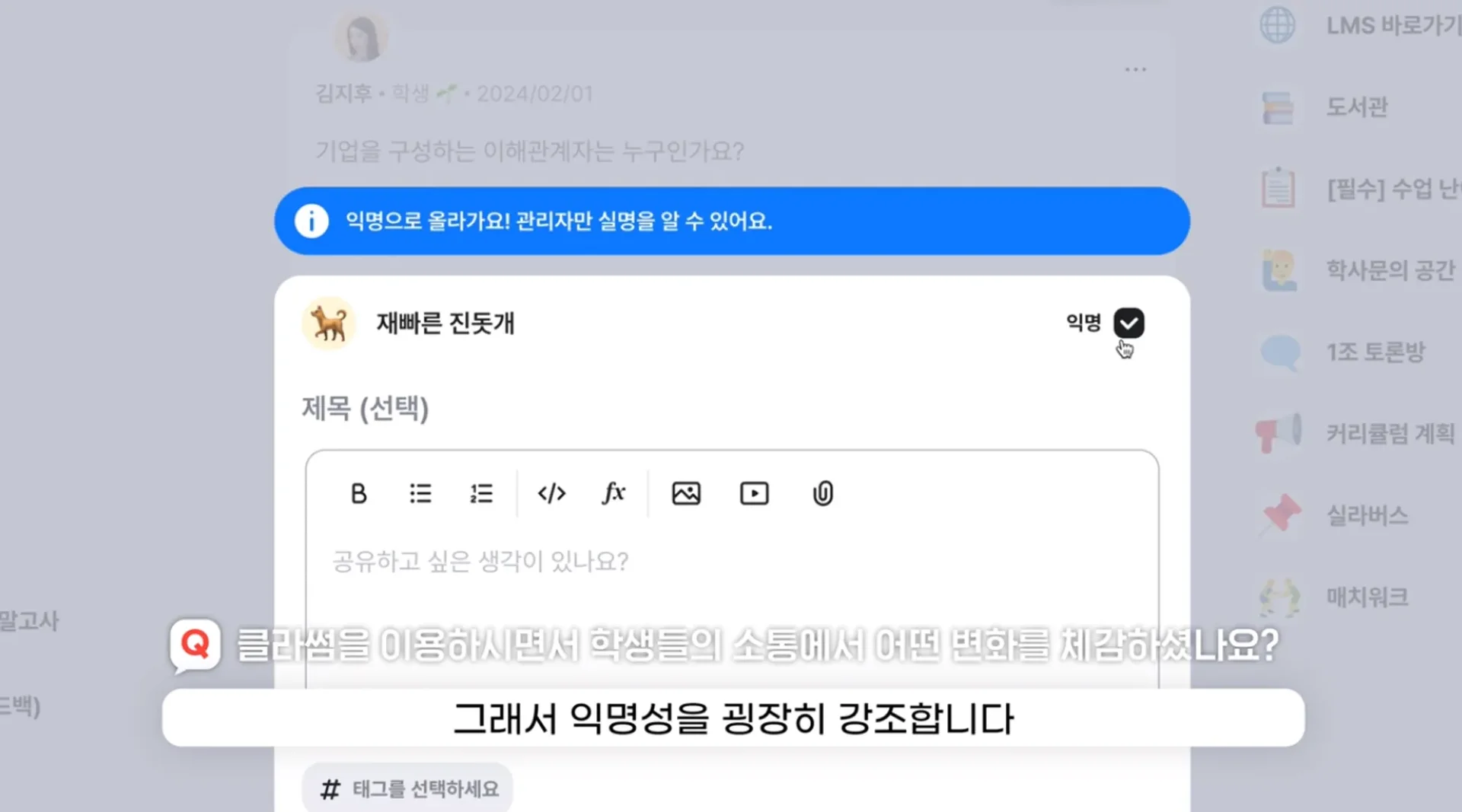Toggle bold formatting in the editor
Image resolution: width=1462 pixels, height=812 pixels.
[x=359, y=494]
